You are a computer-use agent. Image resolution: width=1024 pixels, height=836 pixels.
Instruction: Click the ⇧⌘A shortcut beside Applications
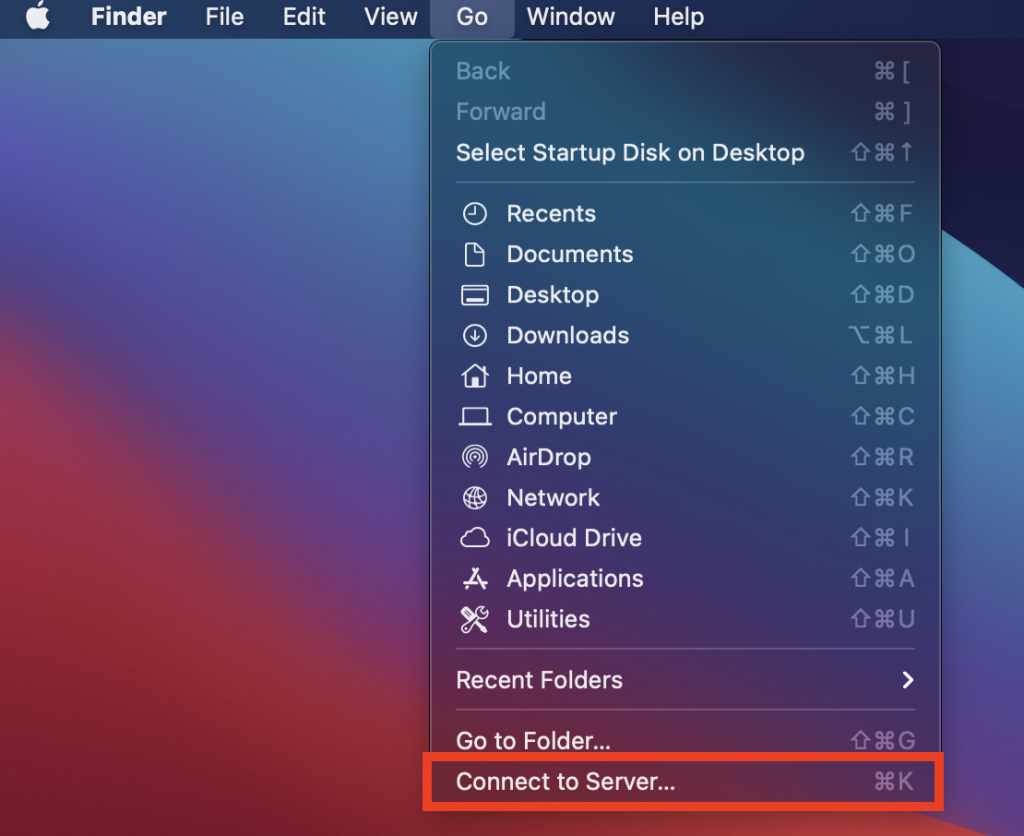[x=882, y=579]
